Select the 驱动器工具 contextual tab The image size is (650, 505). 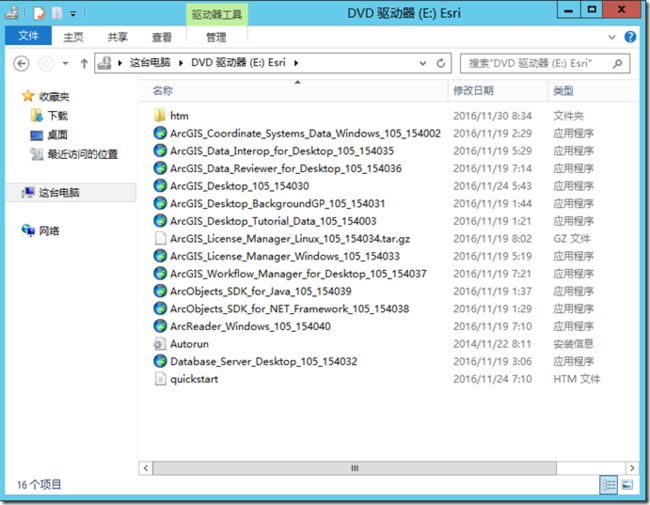pyautogui.click(x=216, y=15)
